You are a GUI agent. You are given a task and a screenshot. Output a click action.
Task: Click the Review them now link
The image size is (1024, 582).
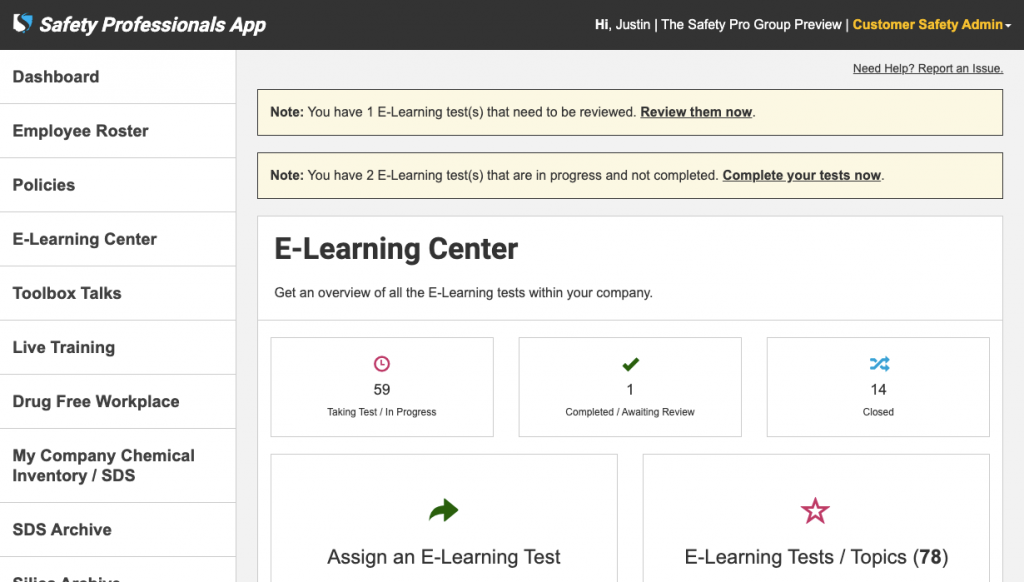696,112
